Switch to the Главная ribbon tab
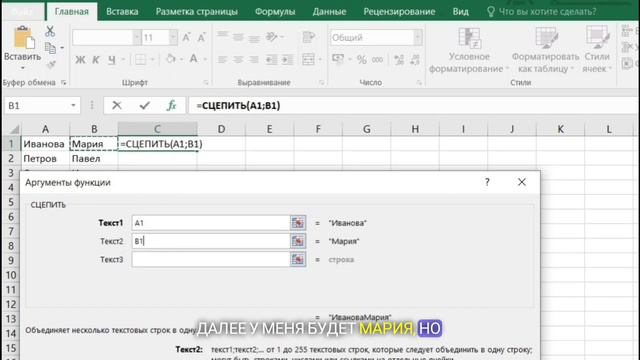This screenshot has height=360, width=640. 72,11
